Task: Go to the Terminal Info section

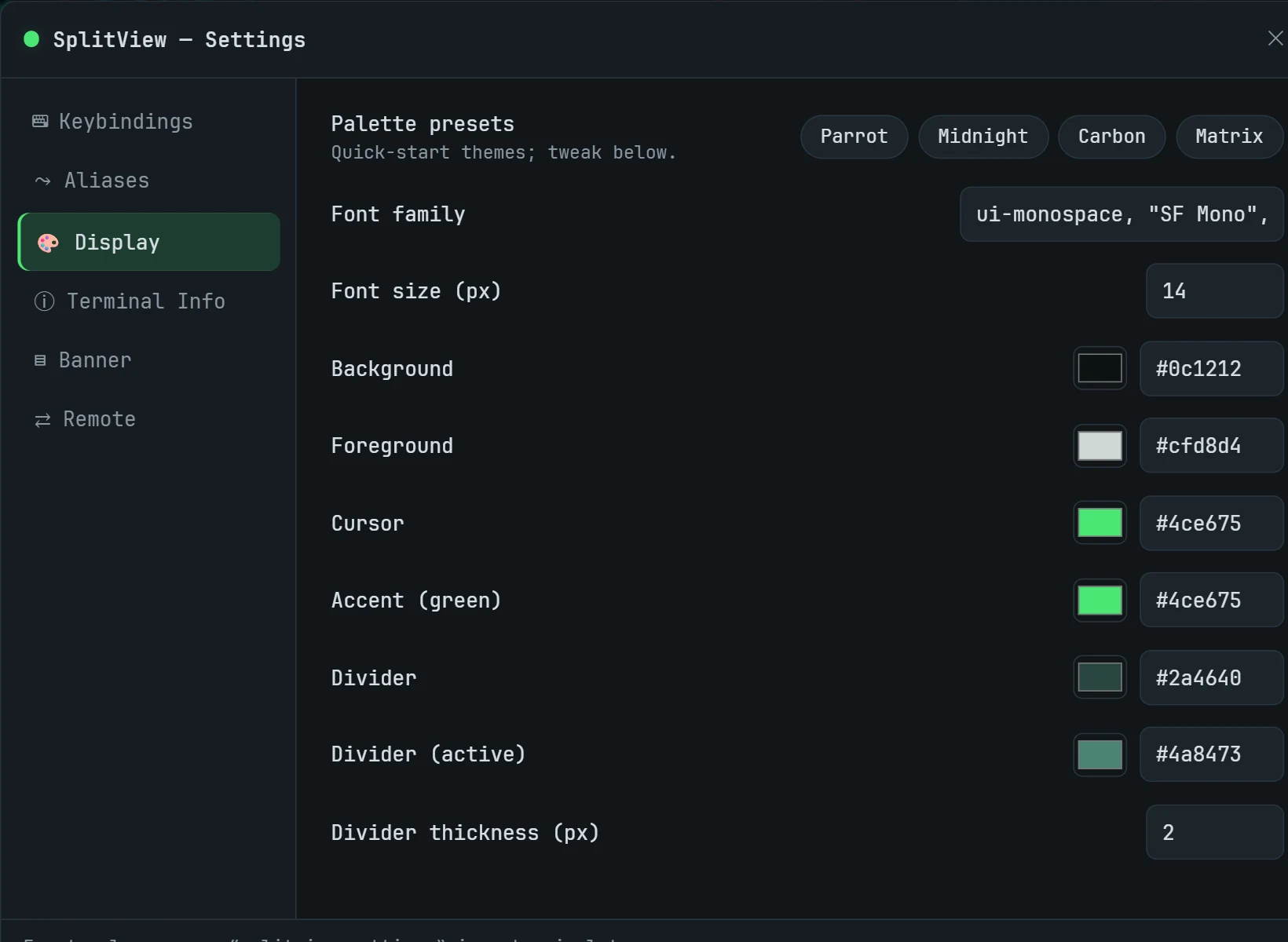Action: coord(149,301)
